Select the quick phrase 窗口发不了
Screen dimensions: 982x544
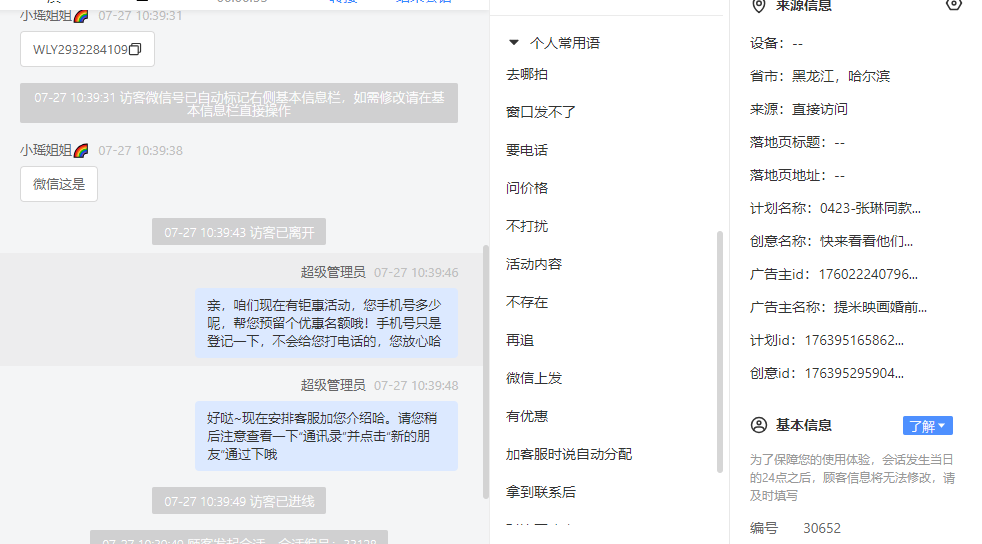[x=540, y=112]
